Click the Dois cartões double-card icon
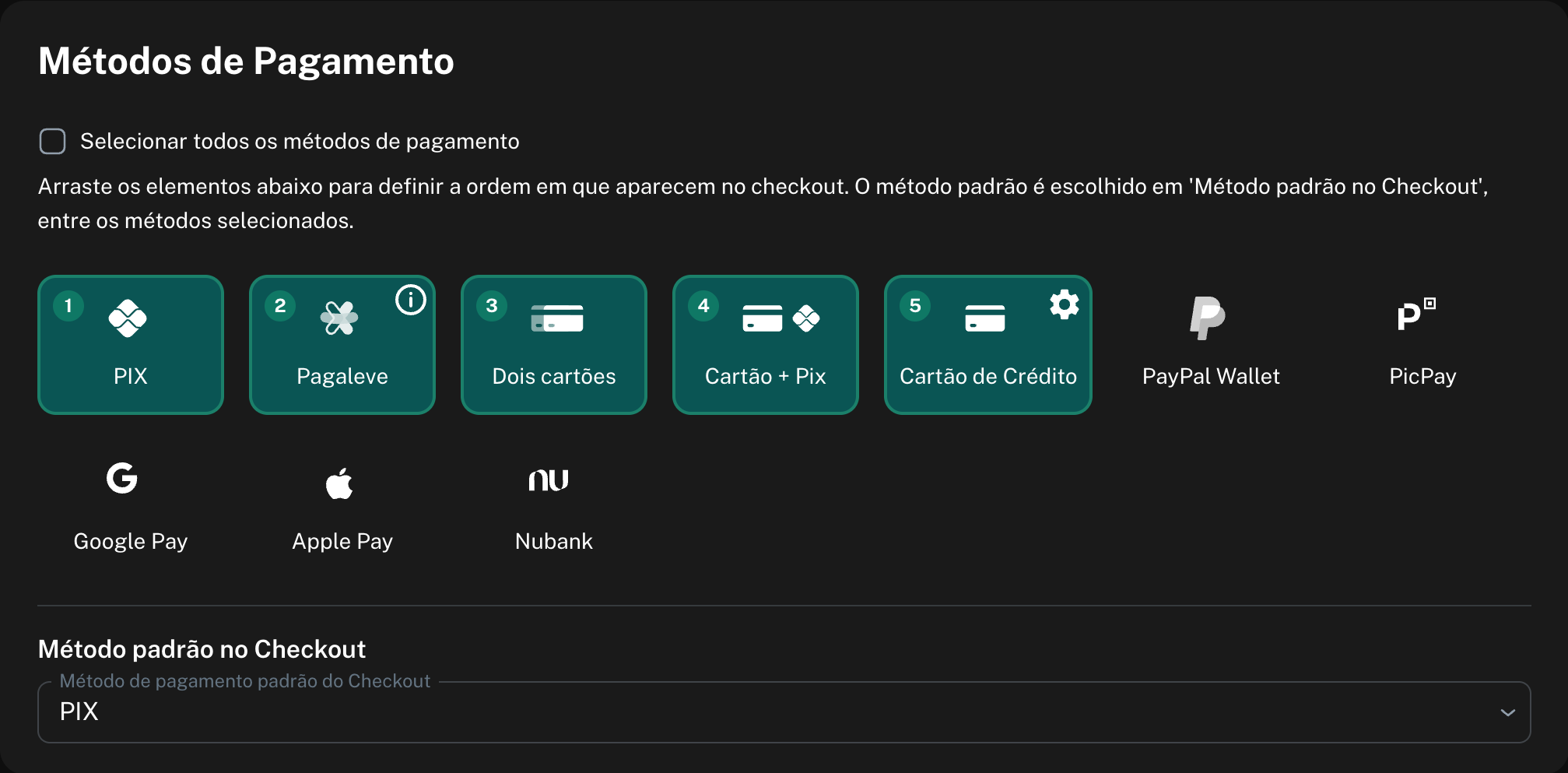 point(557,318)
